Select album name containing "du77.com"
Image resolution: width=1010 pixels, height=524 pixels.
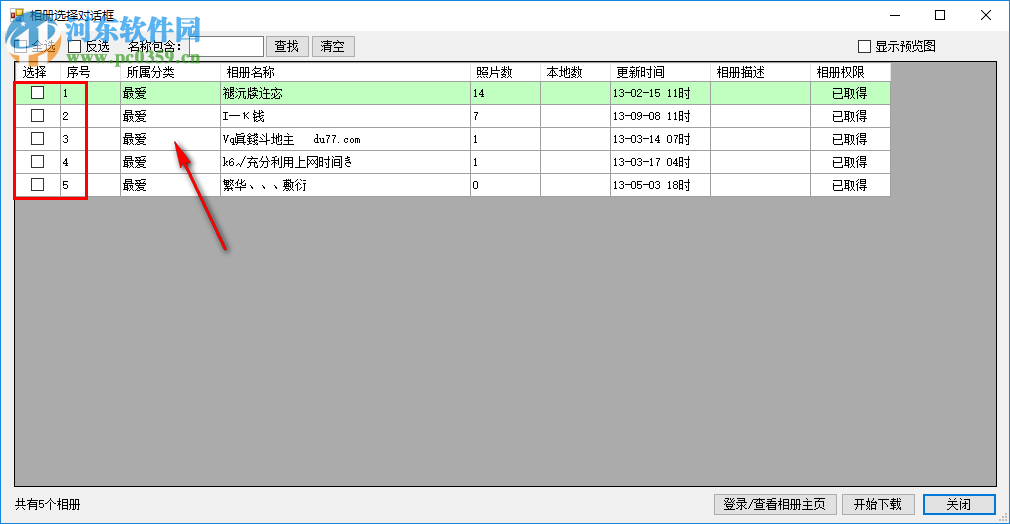(x=345, y=139)
